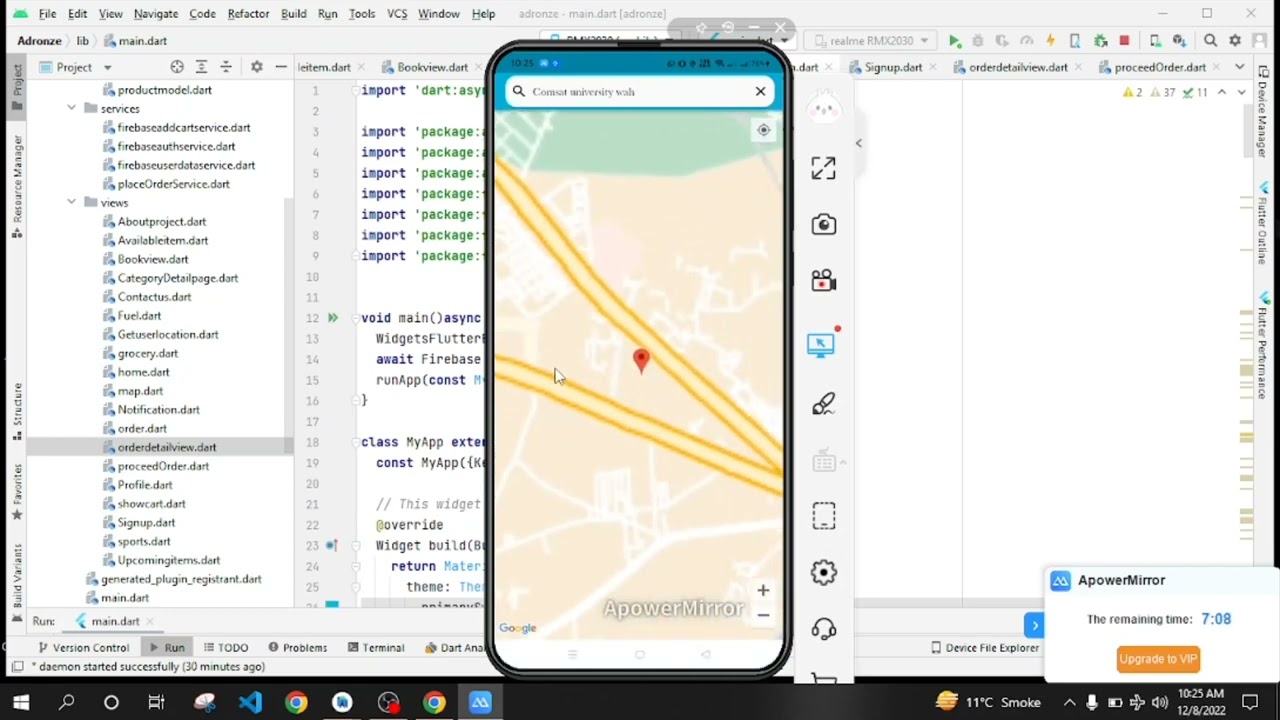Image resolution: width=1280 pixels, height=720 pixels.
Task: Take a screenshot with ApowerMirror camera icon
Action: (823, 224)
